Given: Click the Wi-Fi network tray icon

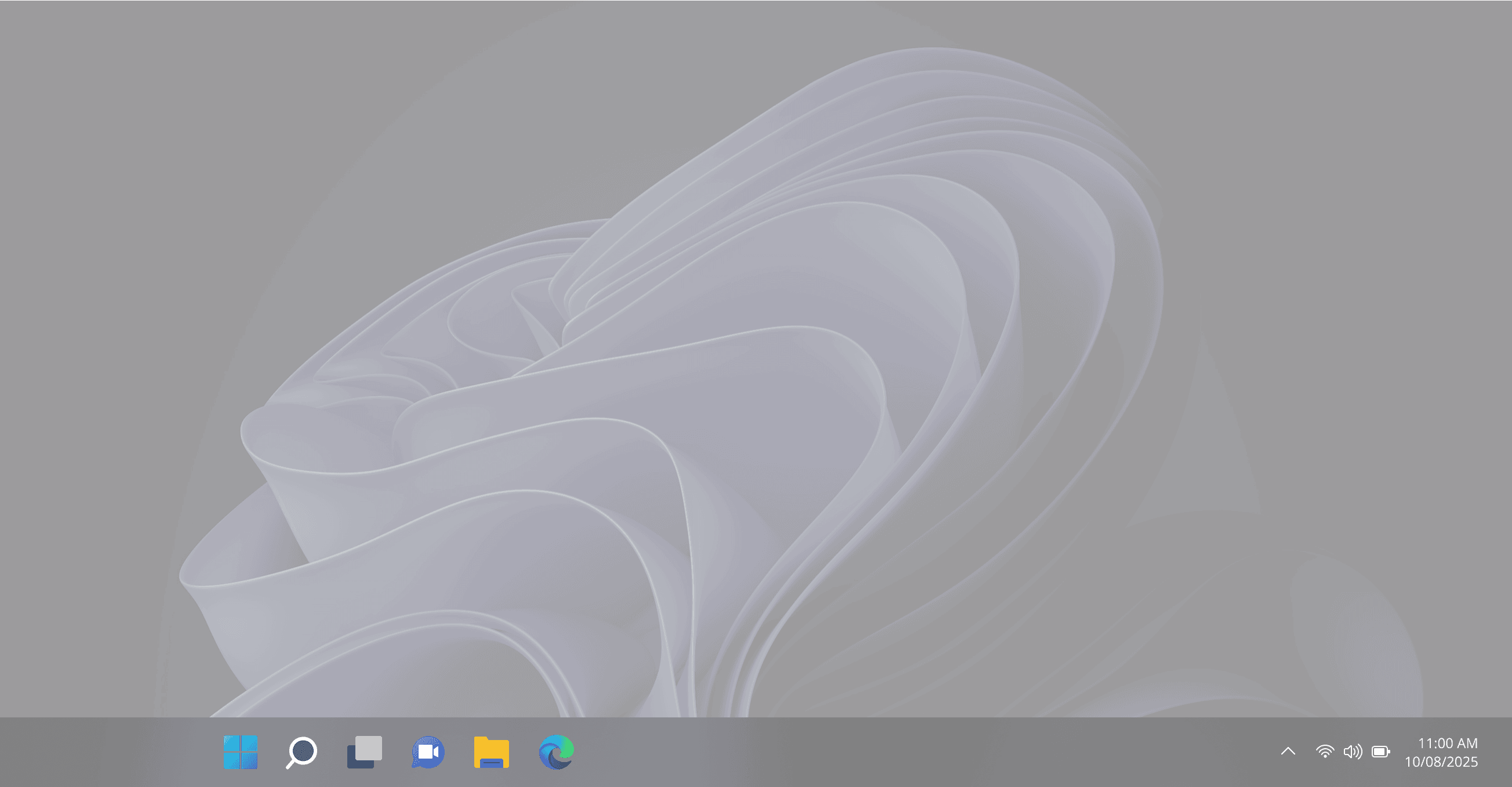Looking at the screenshot, I should [1325, 751].
